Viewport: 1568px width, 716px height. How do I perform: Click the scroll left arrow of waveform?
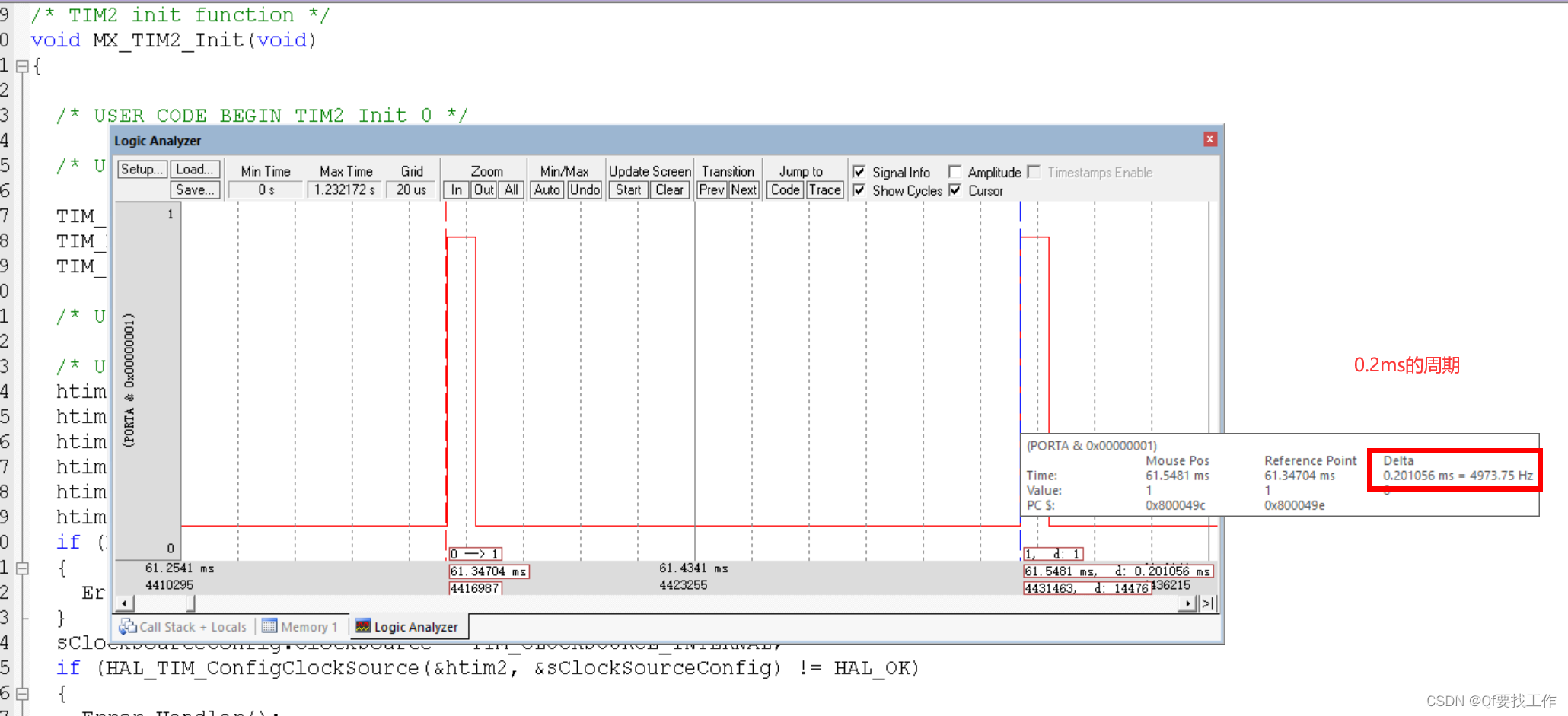tap(124, 603)
